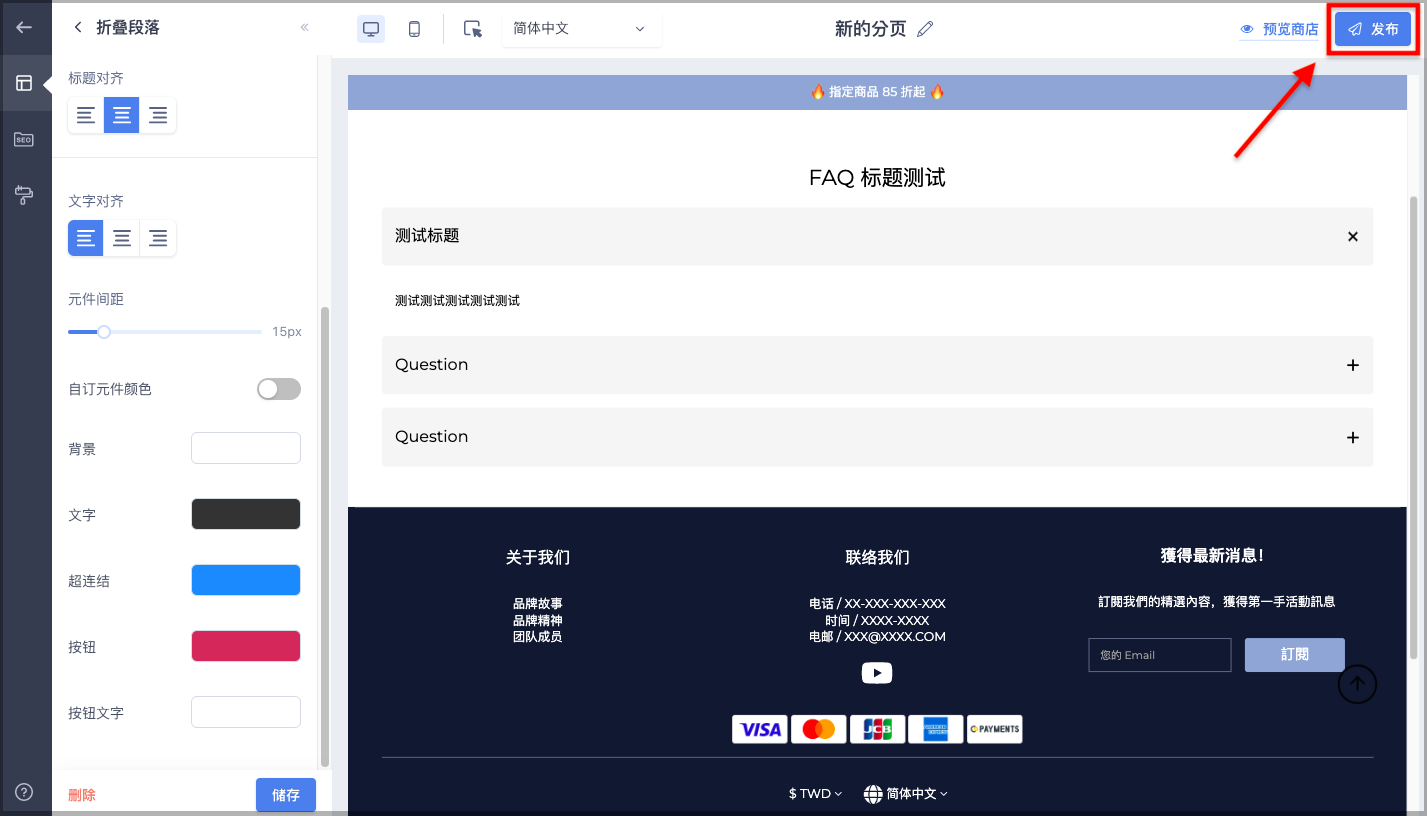This screenshot has height=816, width=1427.
Task: Open the 超连结 color swatch
Action: pyautogui.click(x=246, y=580)
